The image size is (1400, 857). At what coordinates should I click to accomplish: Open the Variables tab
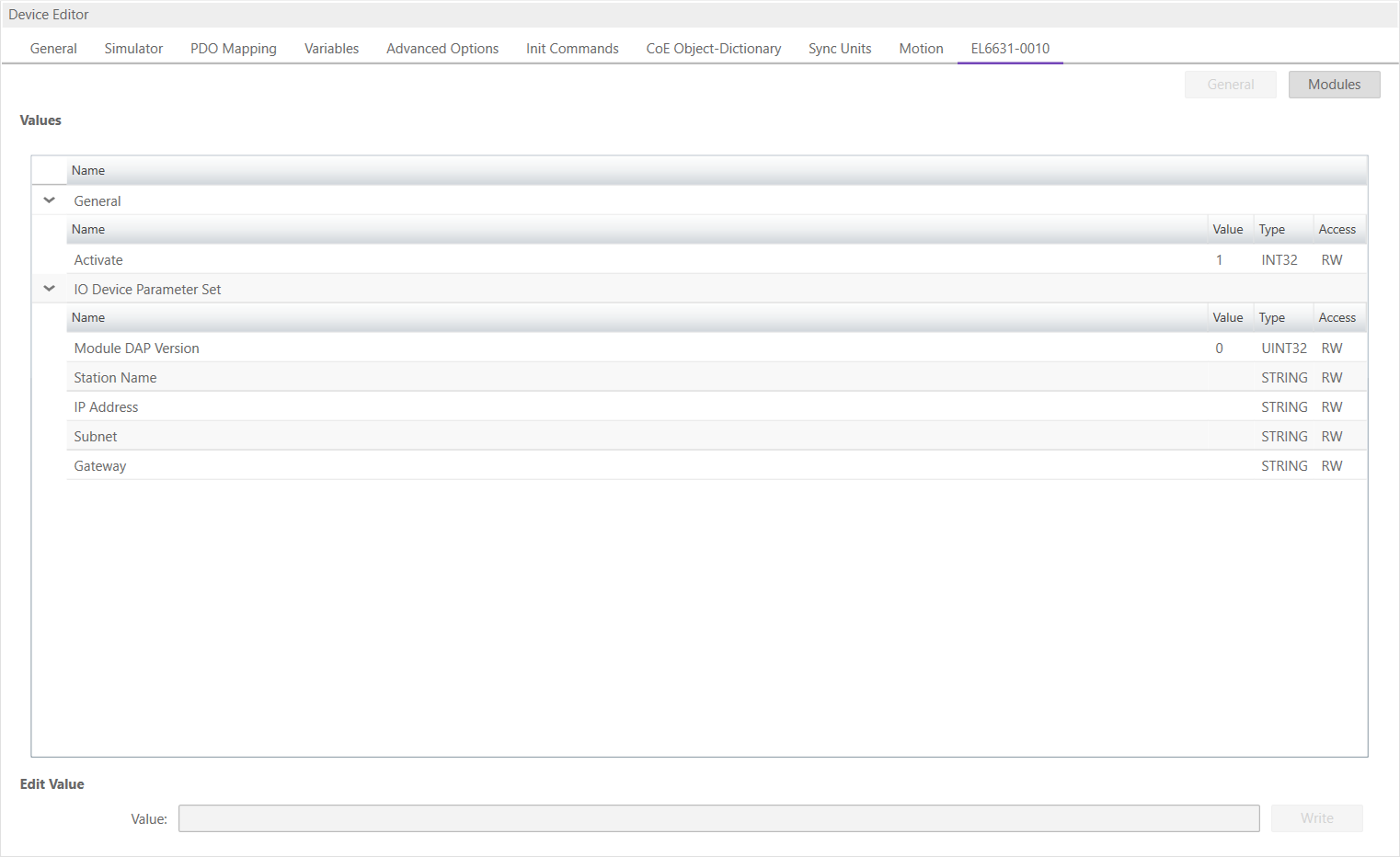[331, 49]
